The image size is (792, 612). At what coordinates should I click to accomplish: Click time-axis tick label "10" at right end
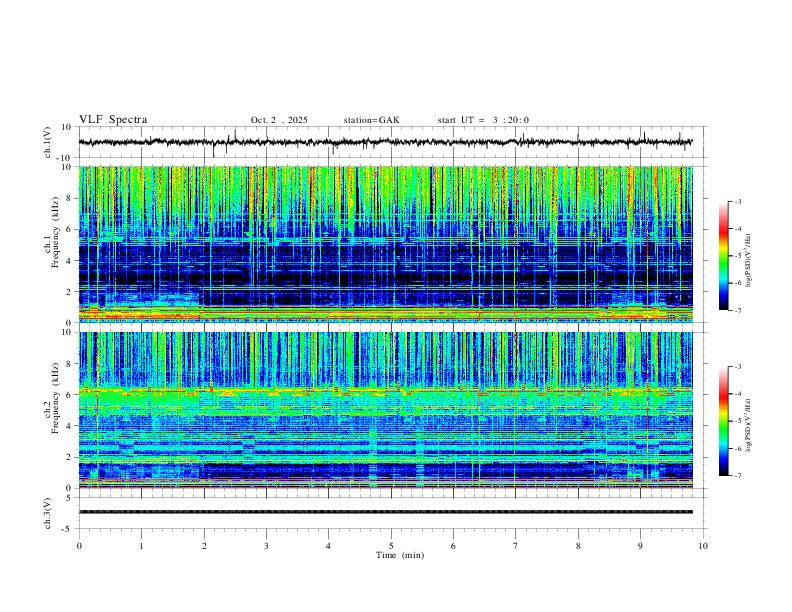[703, 546]
